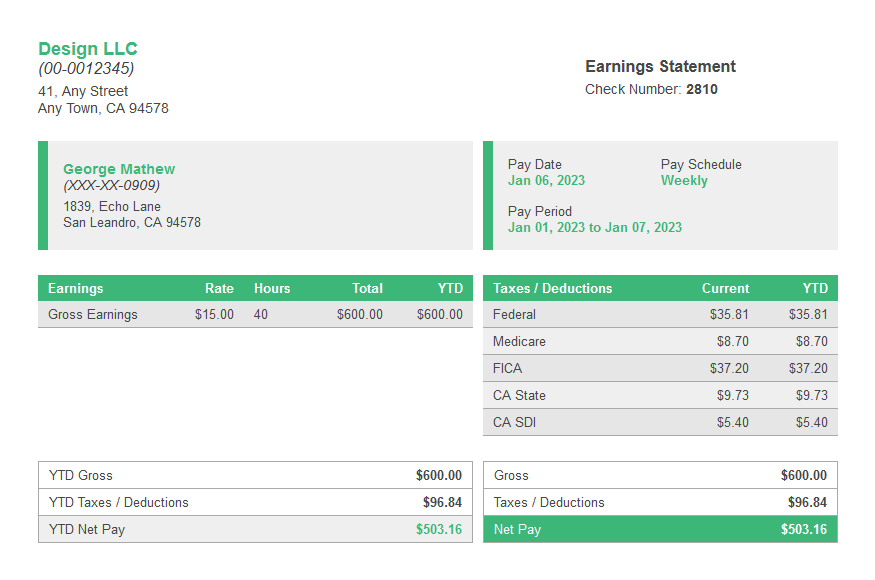
Task: Click the check number 2810
Action: click(x=701, y=89)
